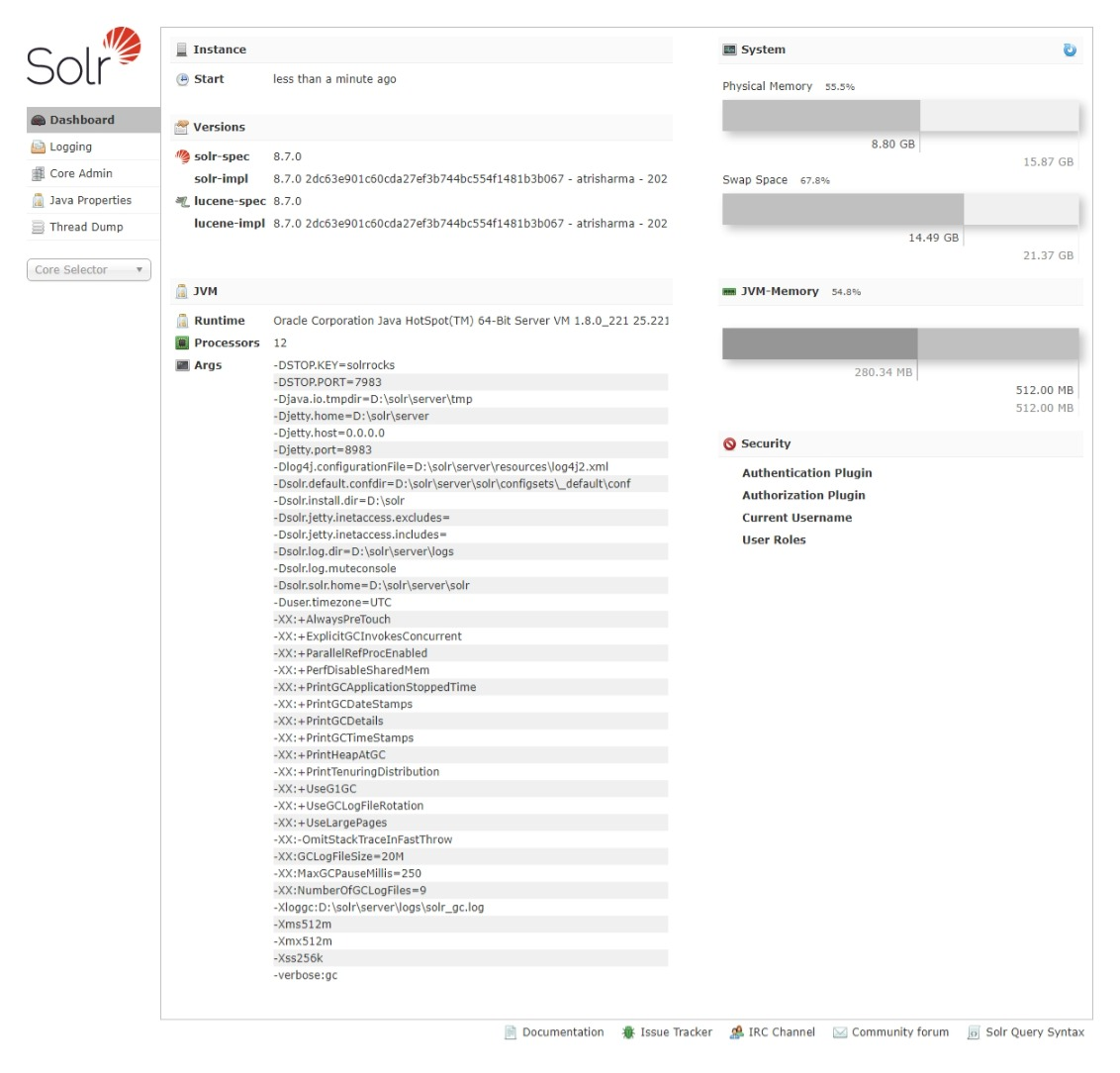Click the Physical Memory usage bar
The height and width of the screenshot is (1073, 1120).
point(900,116)
